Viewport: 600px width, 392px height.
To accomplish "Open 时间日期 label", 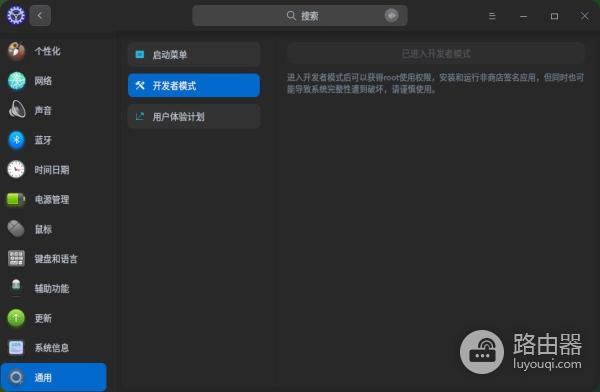I will [x=52, y=170].
